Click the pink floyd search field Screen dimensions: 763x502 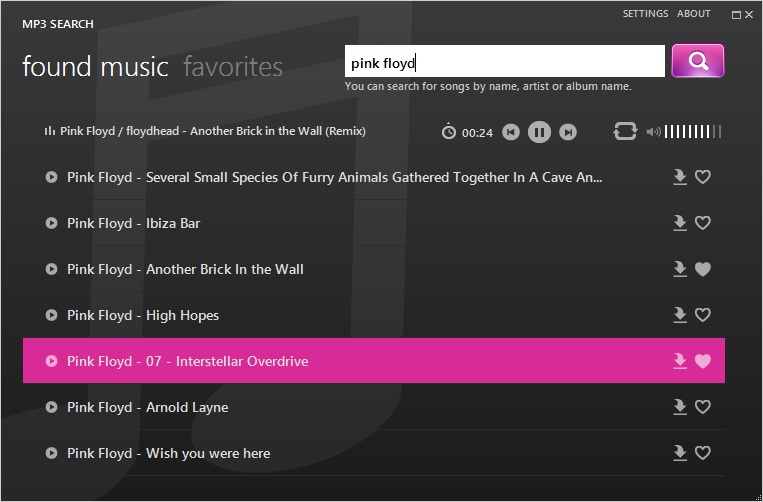pyautogui.click(x=504, y=62)
